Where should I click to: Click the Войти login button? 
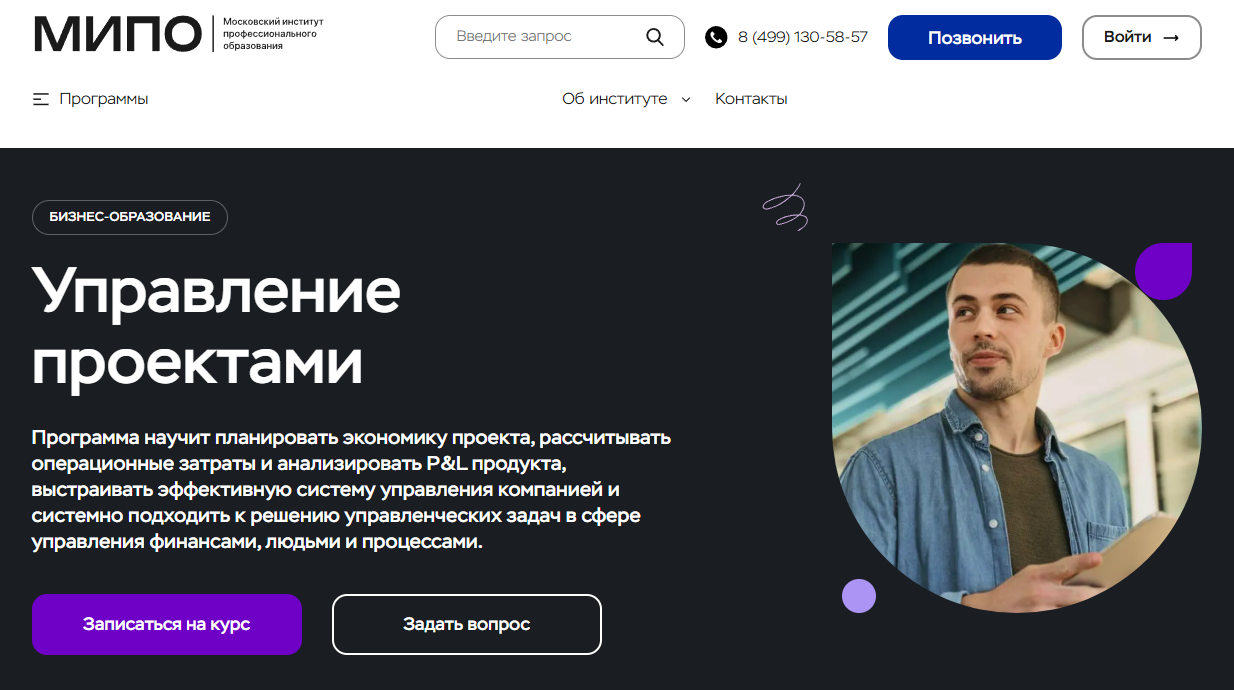pyautogui.click(x=1142, y=37)
